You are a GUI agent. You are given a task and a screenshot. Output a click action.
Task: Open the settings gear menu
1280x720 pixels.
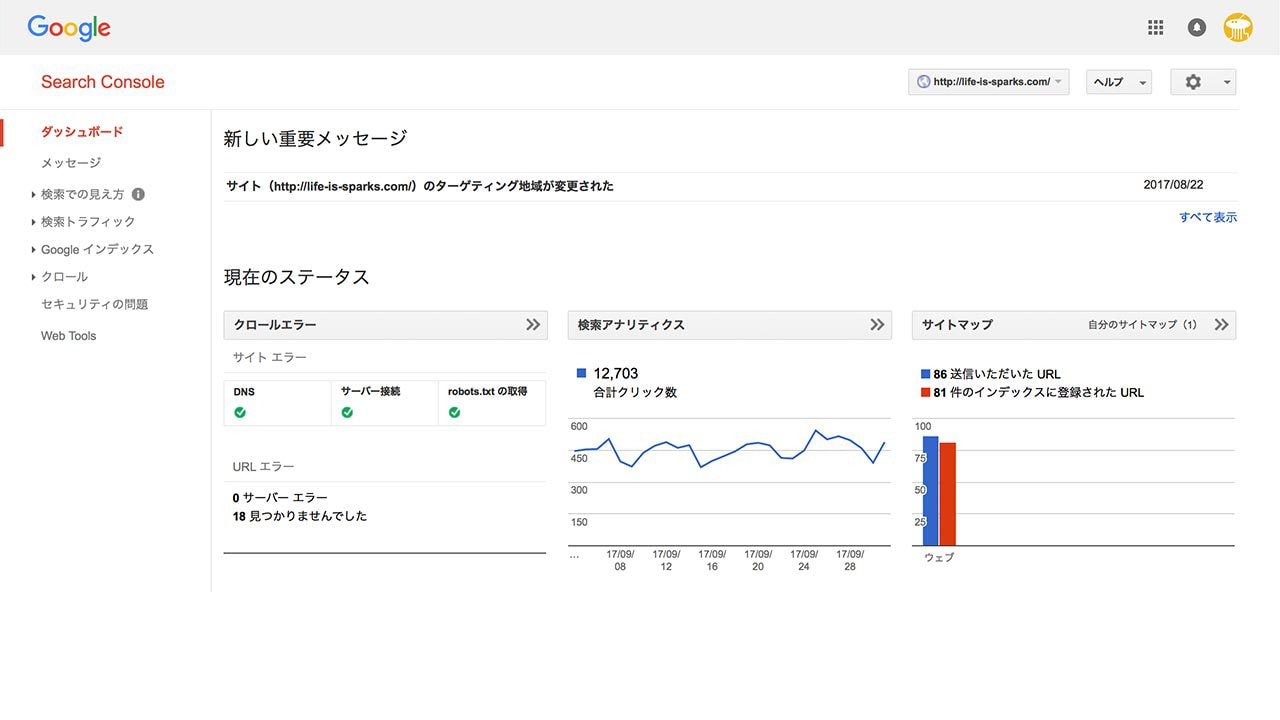[x=1203, y=82]
